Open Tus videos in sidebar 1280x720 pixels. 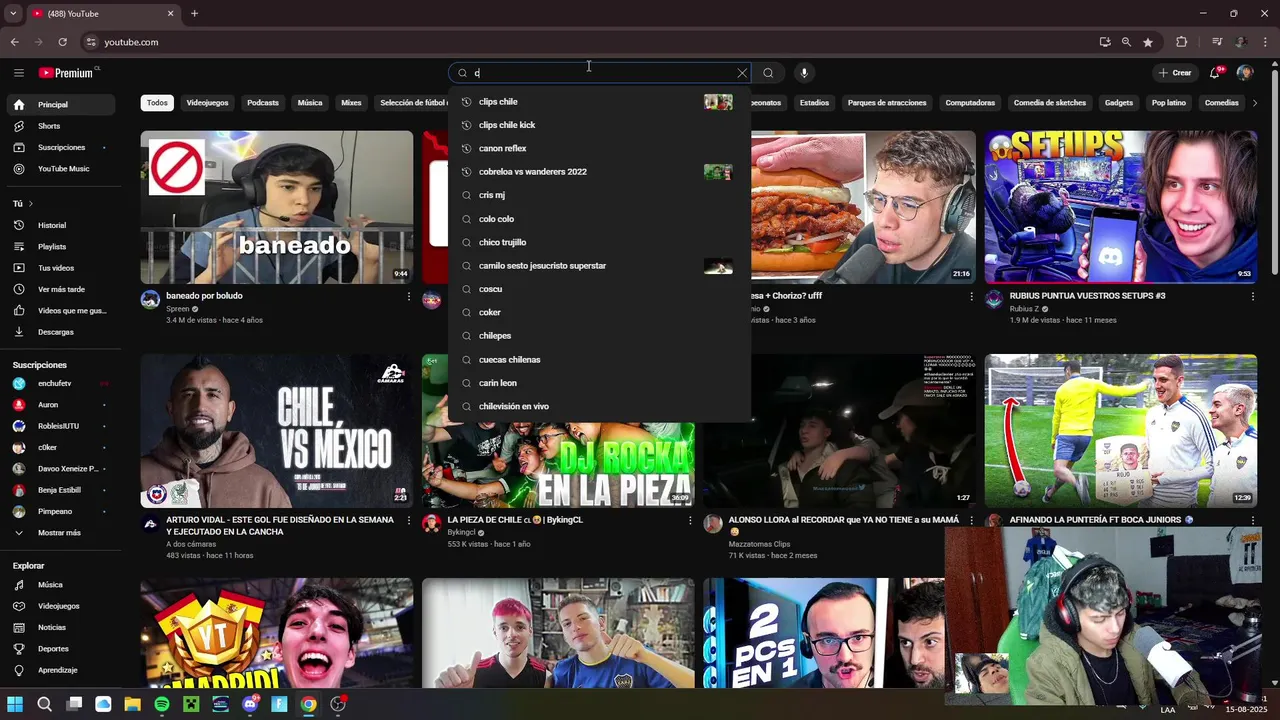coord(60,268)
